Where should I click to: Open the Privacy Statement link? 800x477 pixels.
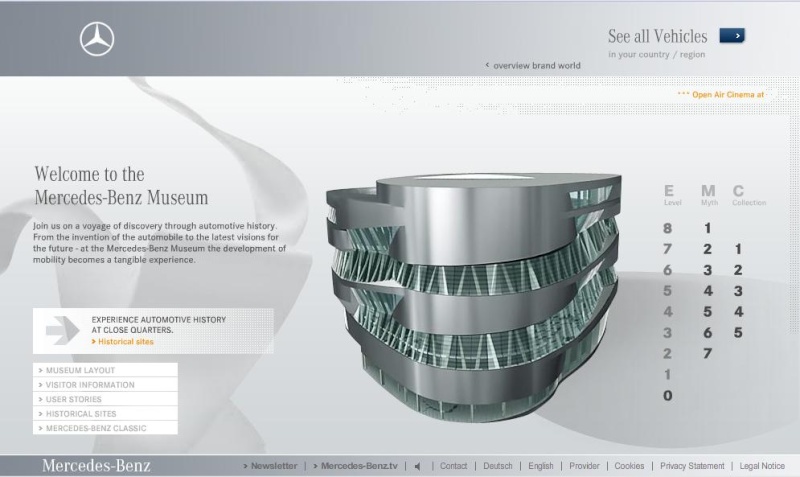click(x=692, y=466)
